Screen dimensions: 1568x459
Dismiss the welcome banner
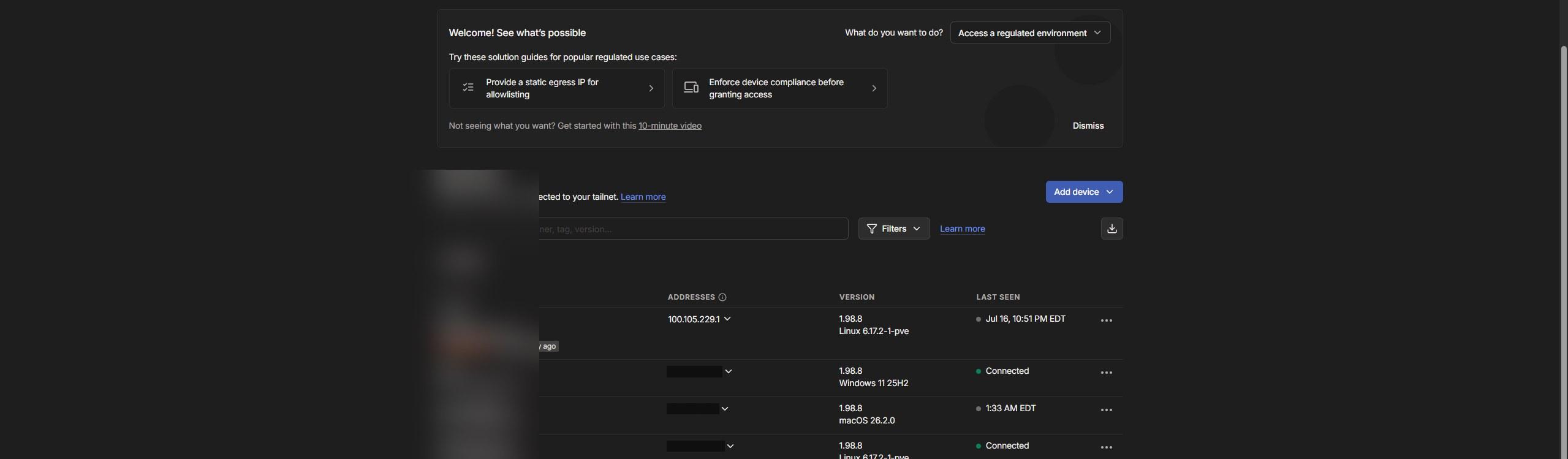[1088, 126]
